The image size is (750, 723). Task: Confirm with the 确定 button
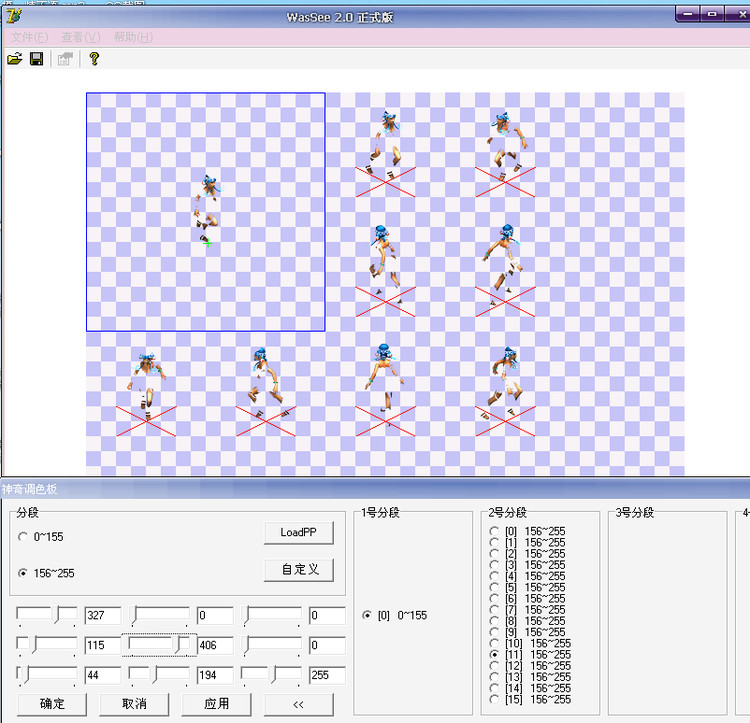tap(52, 704)
